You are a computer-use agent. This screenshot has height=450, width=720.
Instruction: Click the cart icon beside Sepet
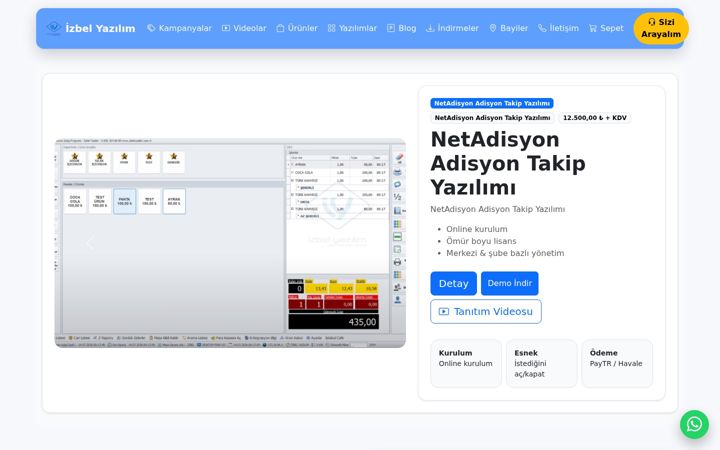[593, 28]
